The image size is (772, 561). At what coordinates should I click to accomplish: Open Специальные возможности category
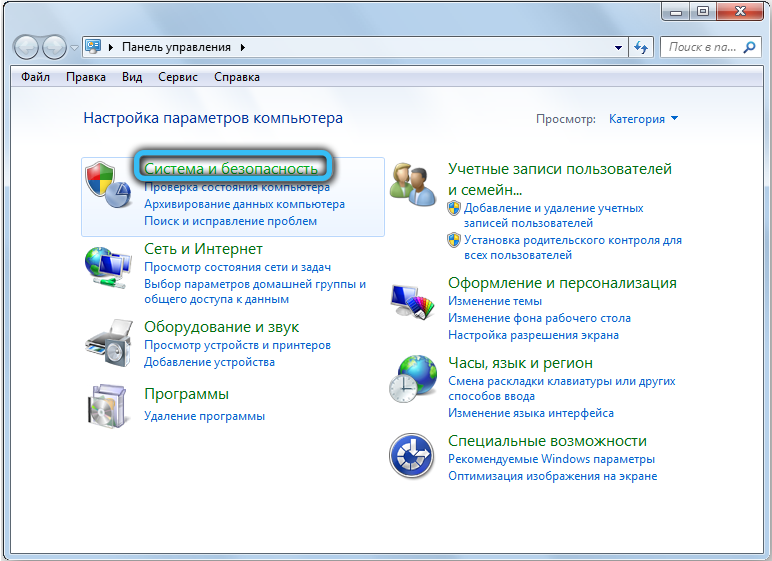(x=547, y=441)
